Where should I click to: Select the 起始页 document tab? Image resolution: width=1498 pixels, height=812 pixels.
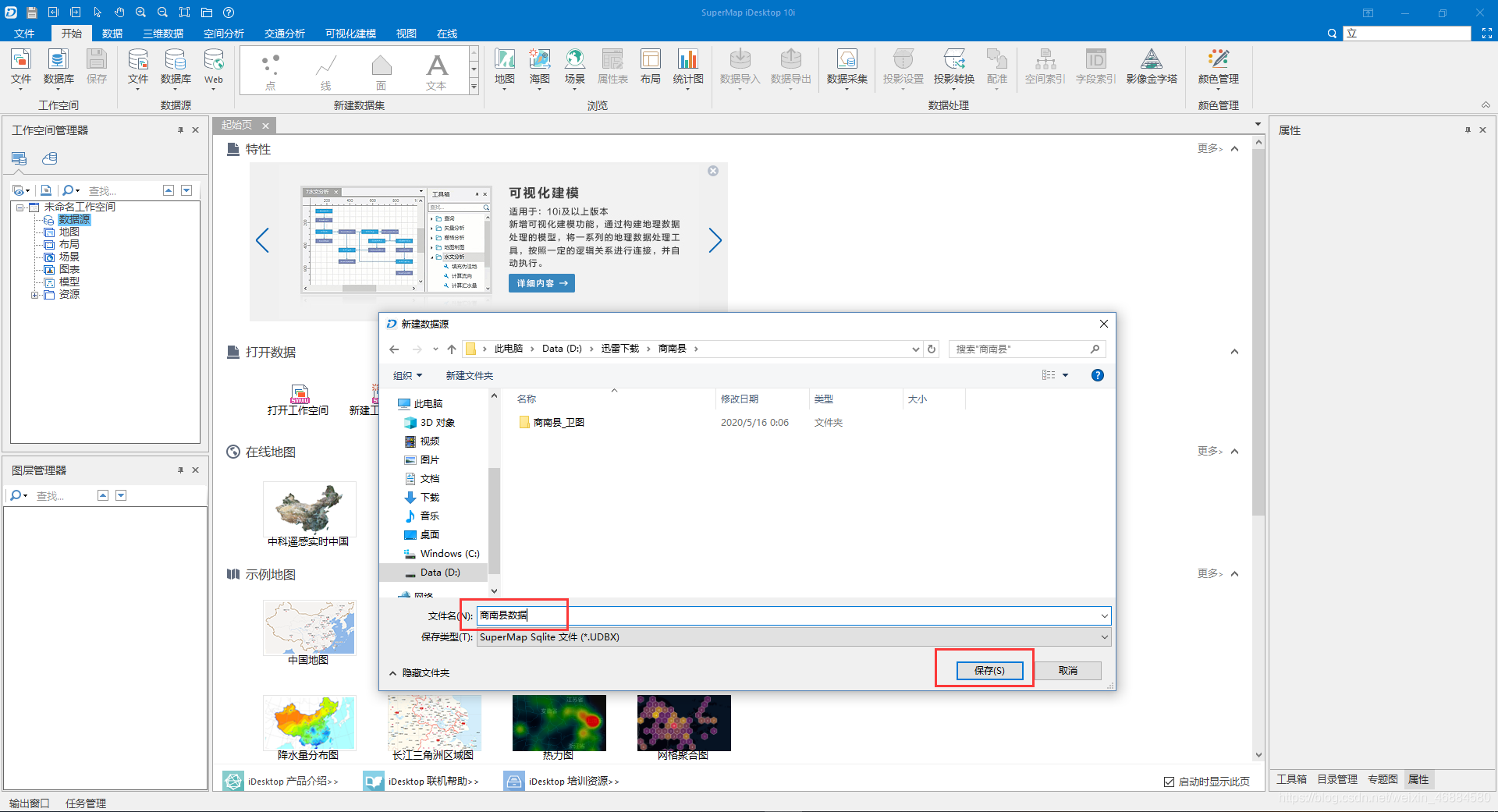point(236,125)
